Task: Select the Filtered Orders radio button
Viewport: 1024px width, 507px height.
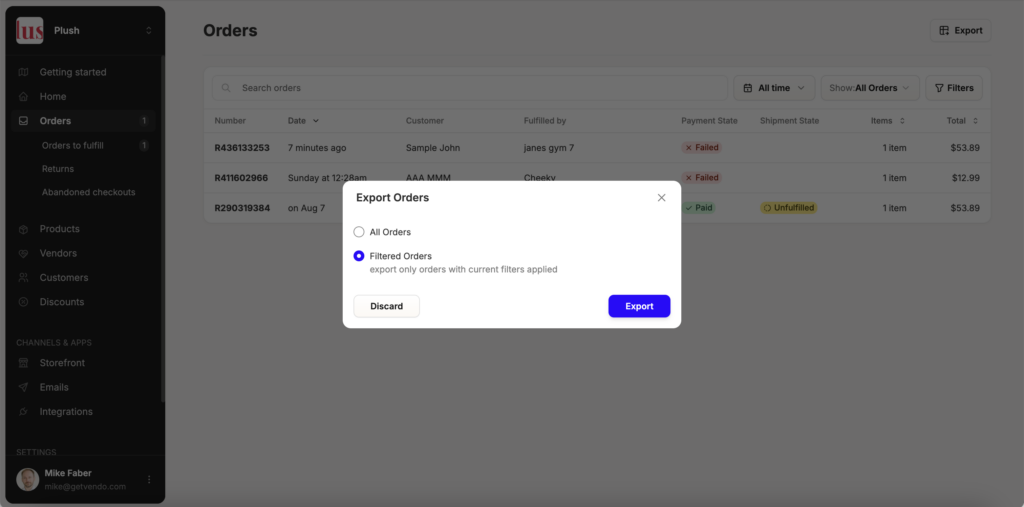Action: (359, 256)
